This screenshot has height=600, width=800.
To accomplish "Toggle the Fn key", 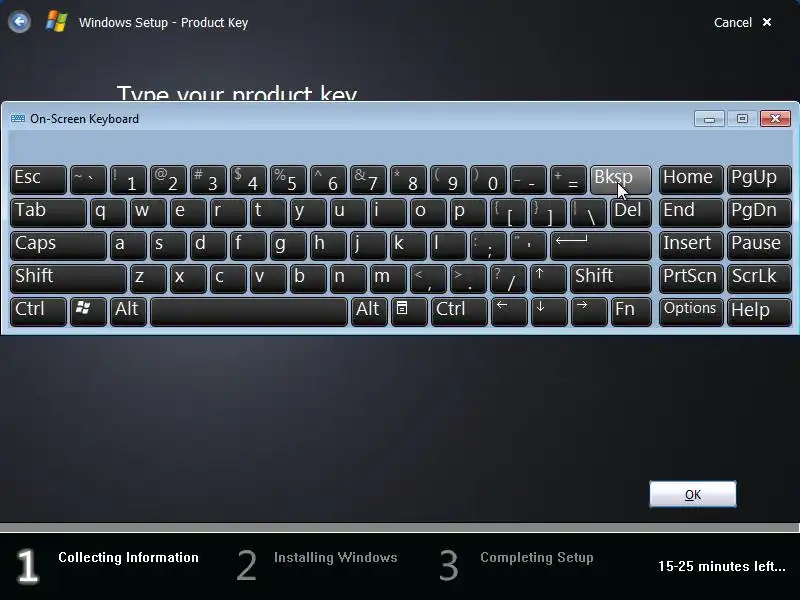I will (x=631, y=312).
